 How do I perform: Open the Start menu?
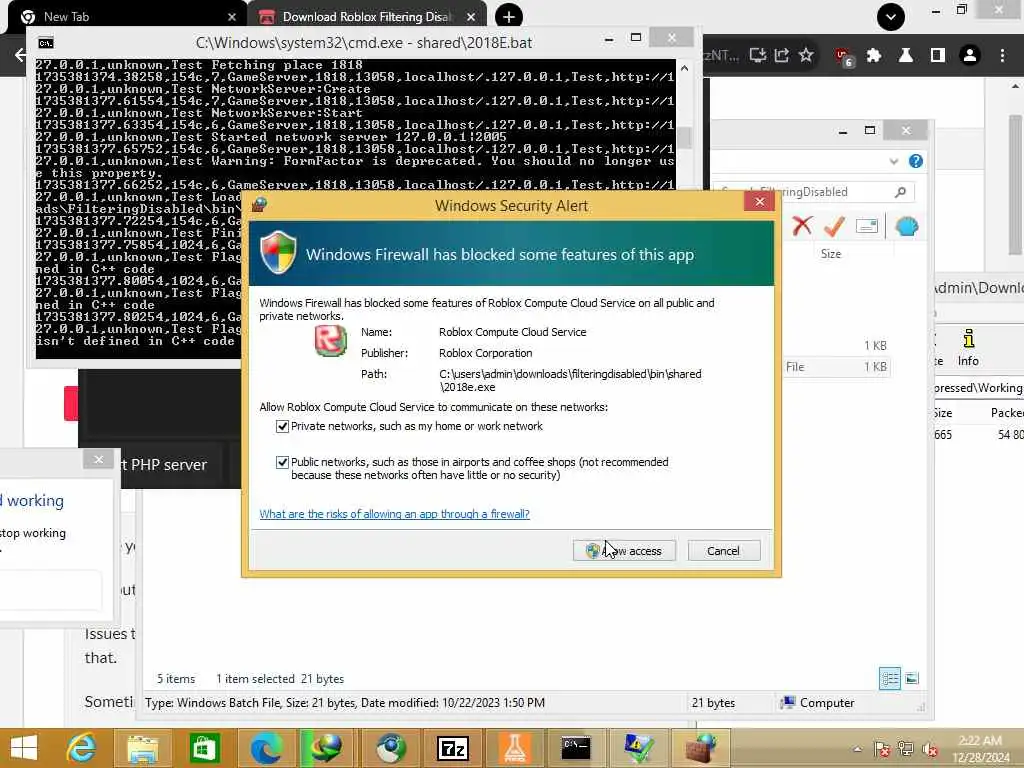tap(24, 748)
